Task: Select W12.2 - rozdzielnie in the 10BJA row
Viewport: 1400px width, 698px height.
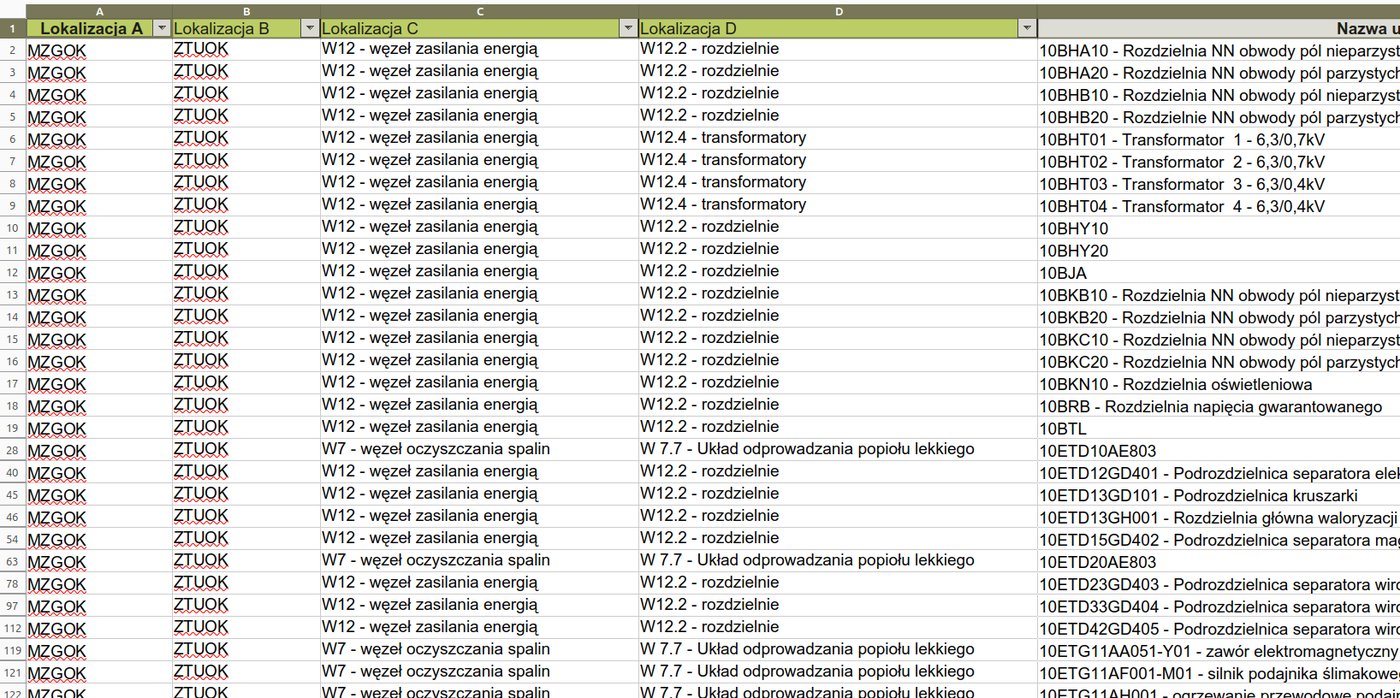Action: 837,272
